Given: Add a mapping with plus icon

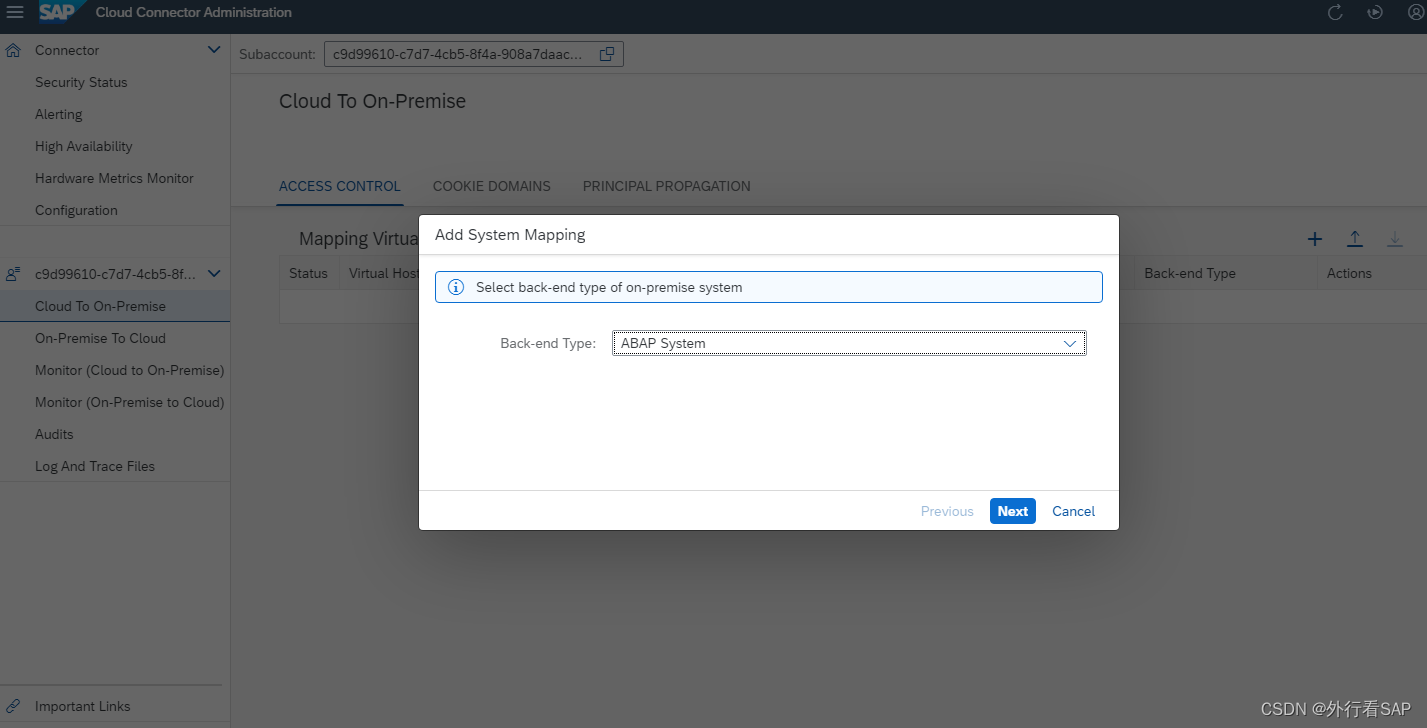Looking at the screenshot, I should pos(1315,239).
